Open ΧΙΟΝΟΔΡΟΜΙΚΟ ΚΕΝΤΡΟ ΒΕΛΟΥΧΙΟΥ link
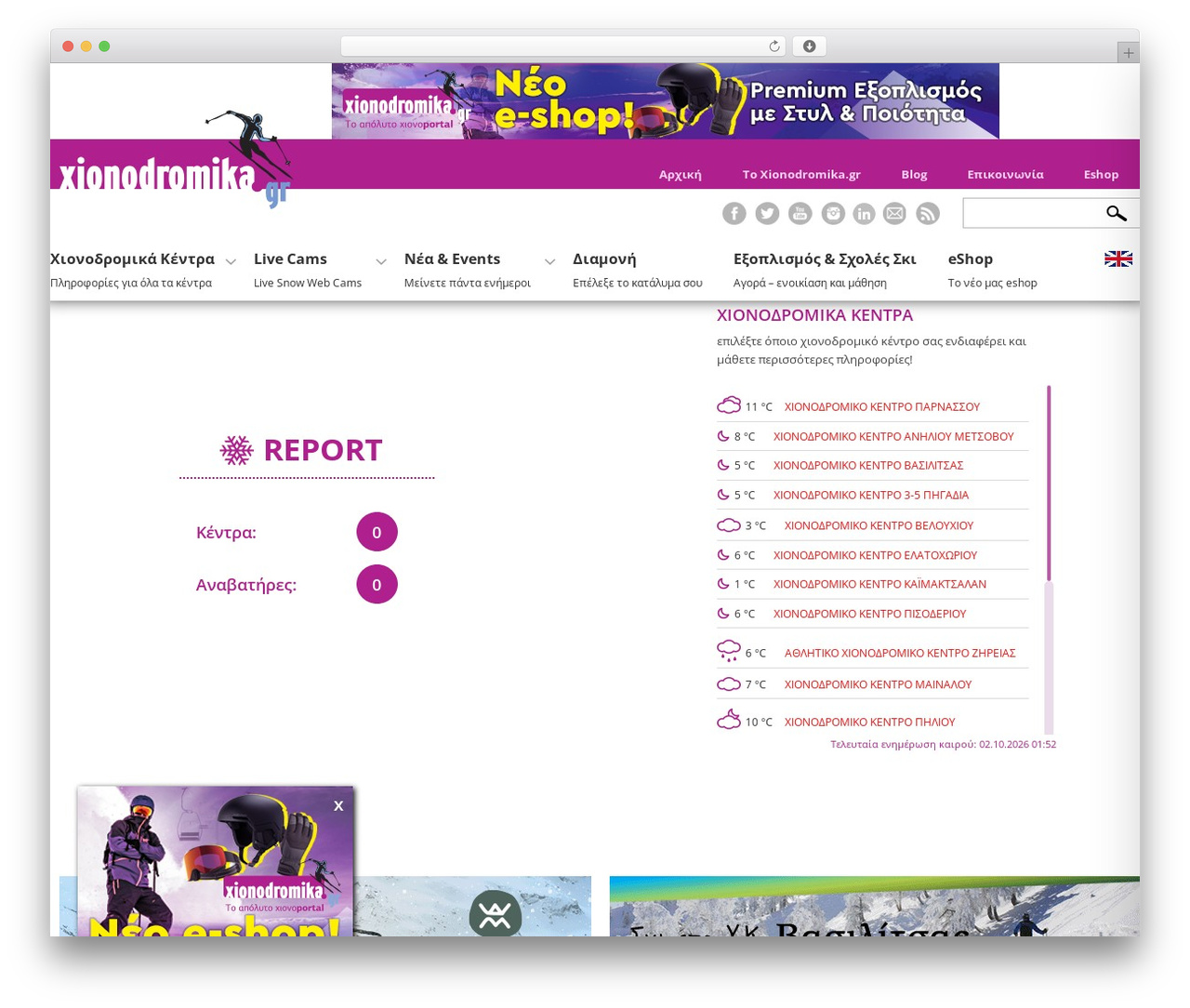This screenshot has height=1008, width=1190. click(x=879, y=525)
